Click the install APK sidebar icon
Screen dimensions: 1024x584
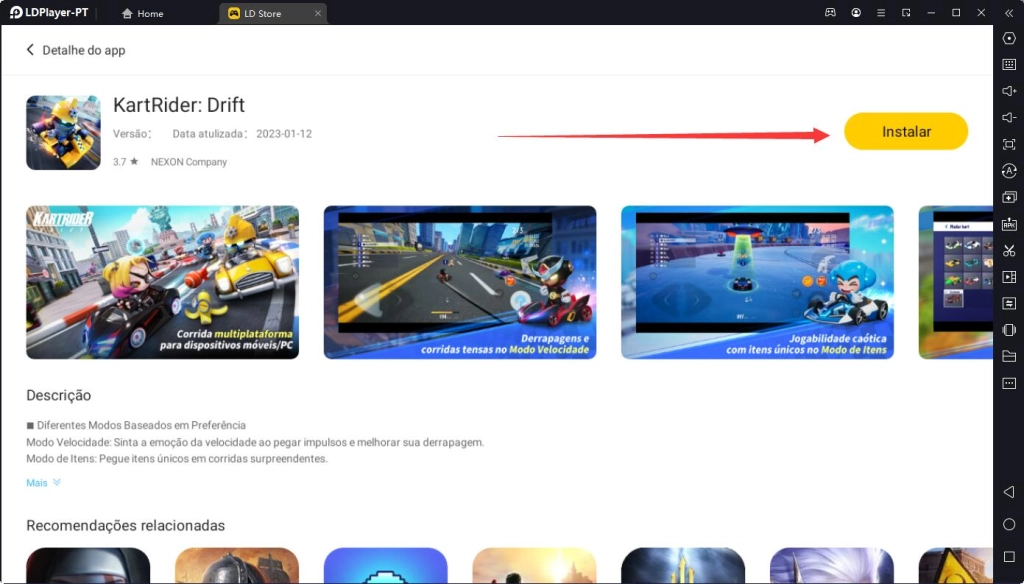click(1008, 224)
